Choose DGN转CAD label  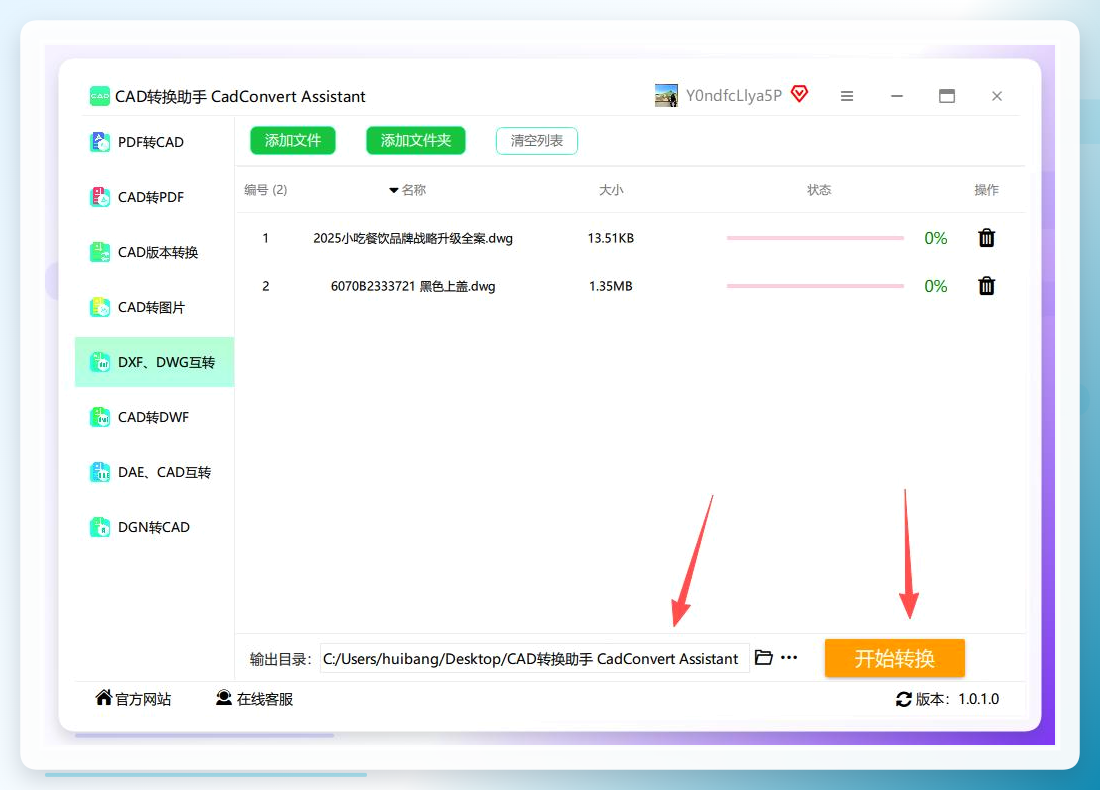(x=154, y=527)
